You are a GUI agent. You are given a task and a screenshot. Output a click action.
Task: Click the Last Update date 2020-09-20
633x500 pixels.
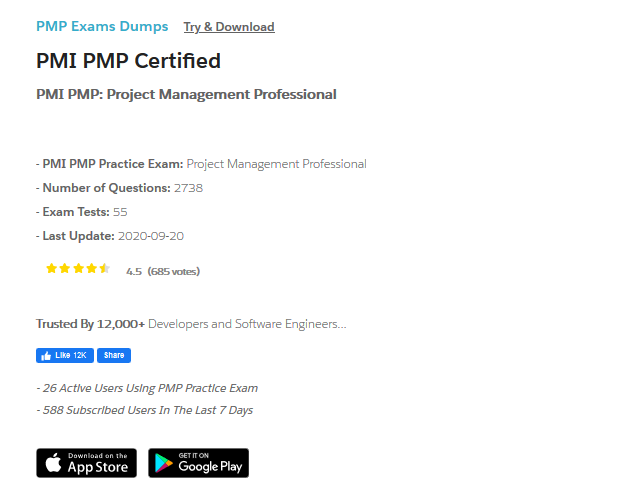pos(151,236)
